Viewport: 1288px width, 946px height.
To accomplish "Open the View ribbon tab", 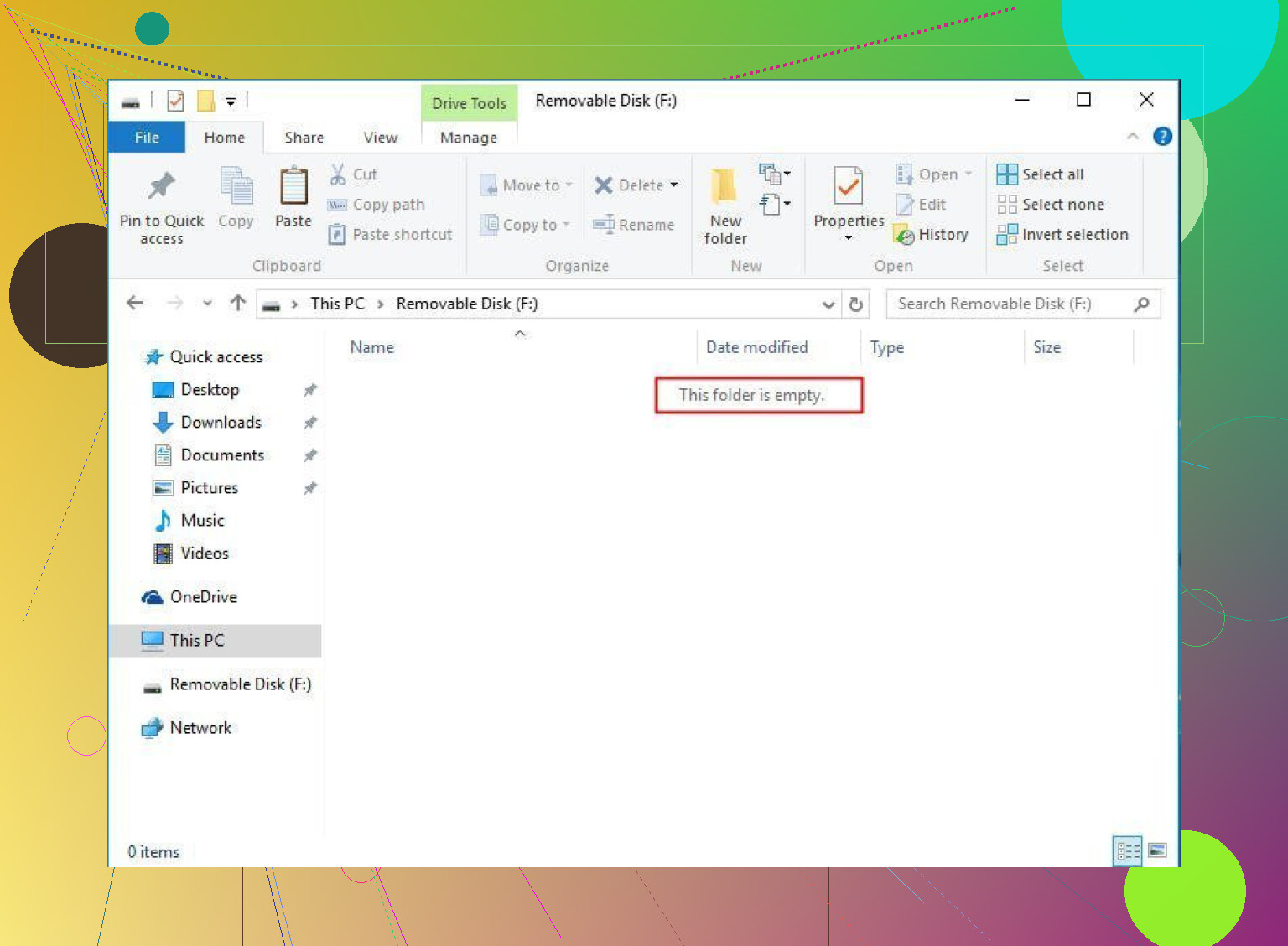I will [380, 138].
